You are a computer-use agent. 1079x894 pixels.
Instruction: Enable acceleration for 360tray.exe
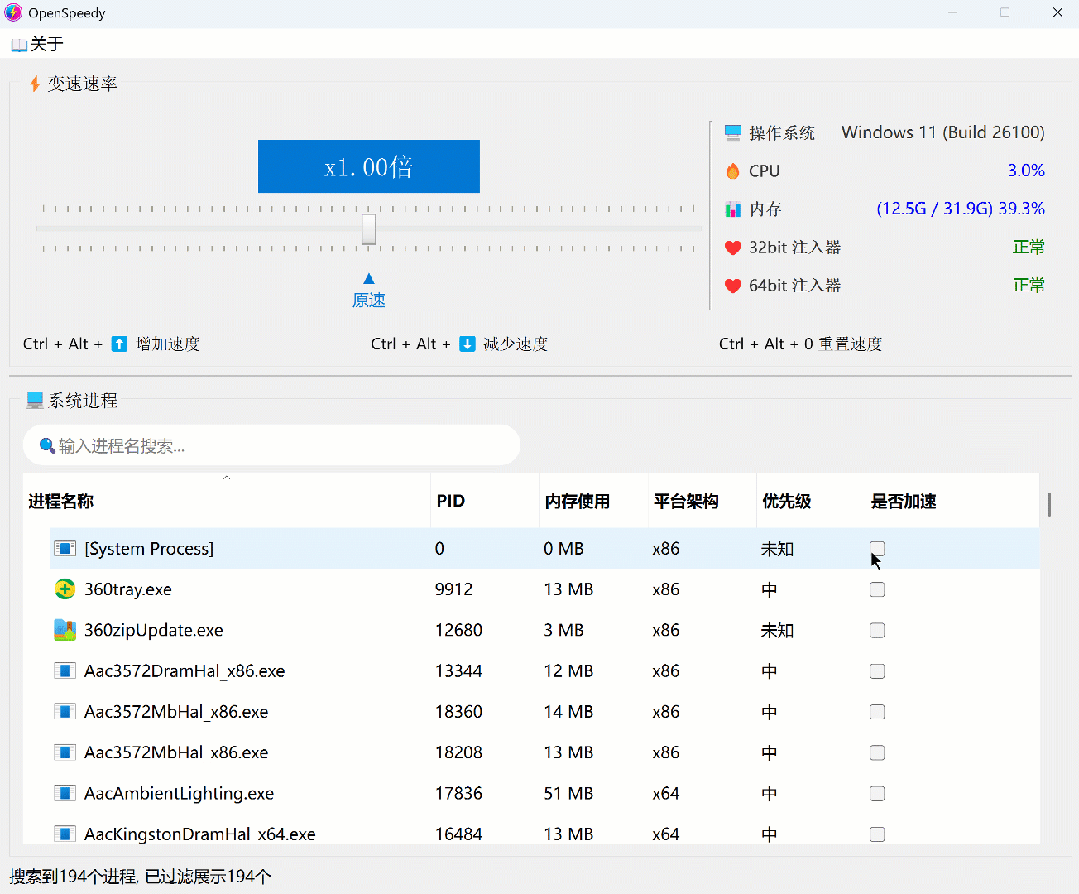point(877,589)
